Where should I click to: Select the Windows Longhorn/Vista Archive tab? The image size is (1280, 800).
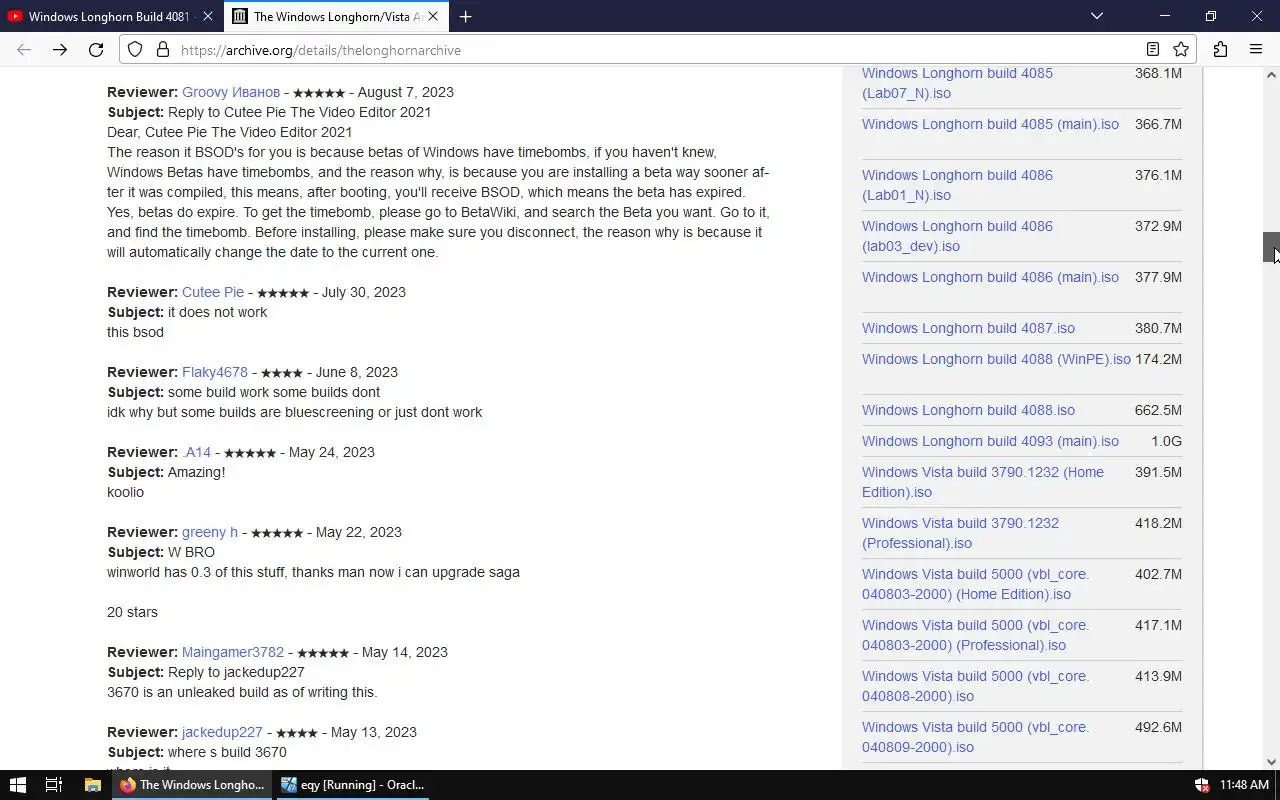click(336, 16)
